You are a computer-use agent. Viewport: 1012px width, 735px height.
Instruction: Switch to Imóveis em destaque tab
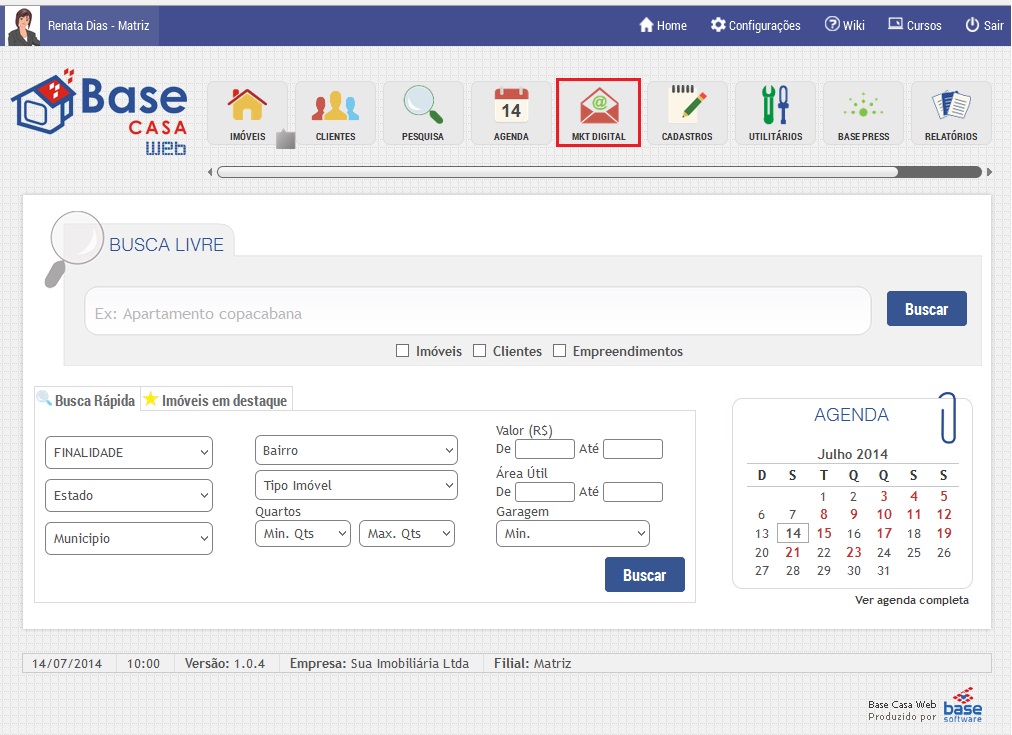click(x=216, y=400)
